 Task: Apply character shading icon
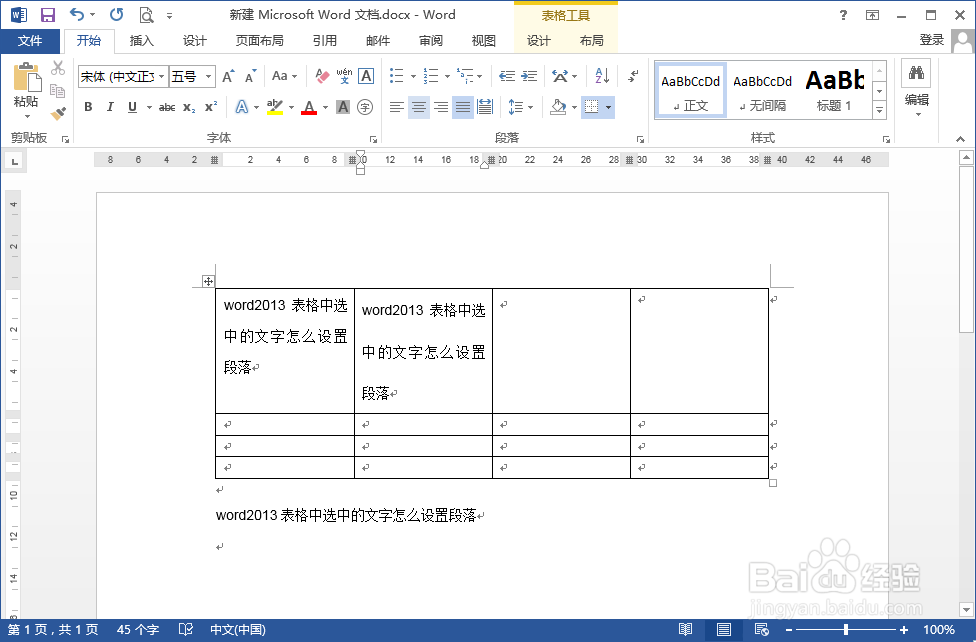[x=343, y=107]
